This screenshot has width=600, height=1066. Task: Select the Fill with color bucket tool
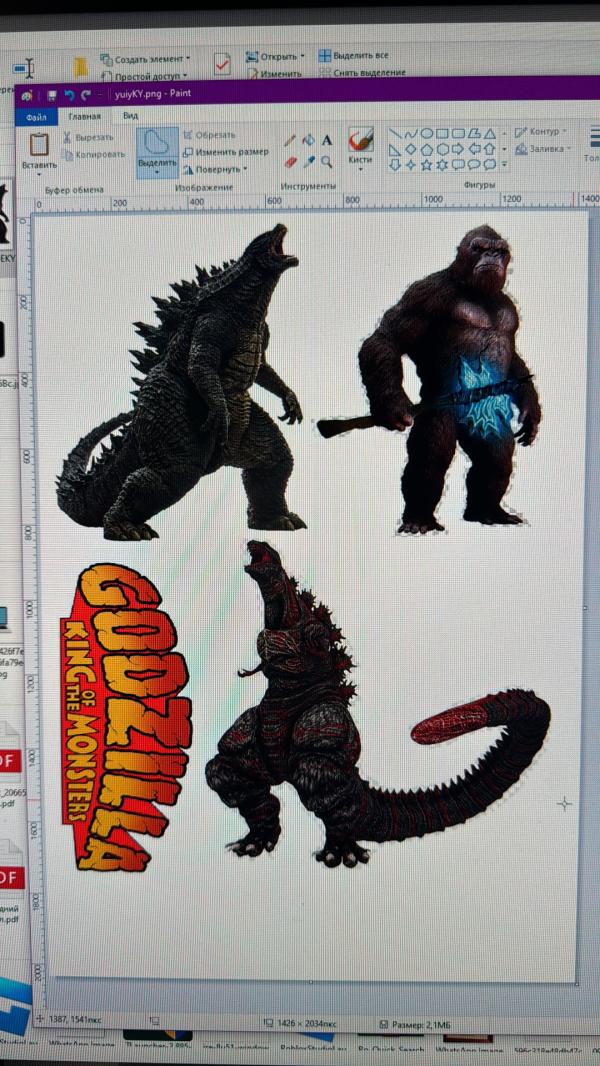pos(309,141)
